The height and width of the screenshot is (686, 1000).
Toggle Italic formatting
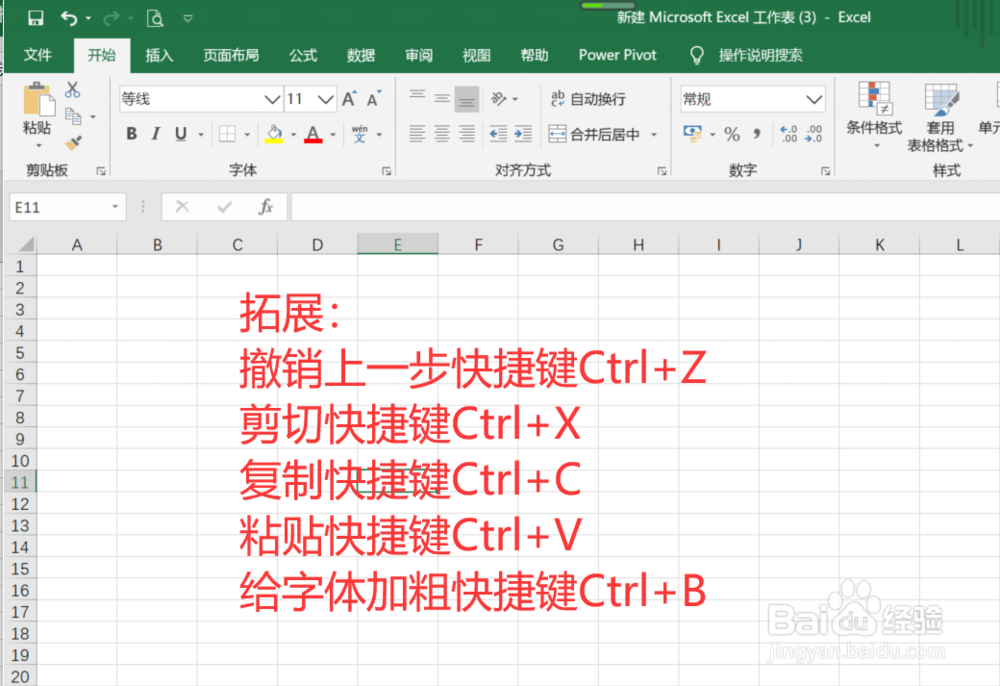(x=155, y=133)
